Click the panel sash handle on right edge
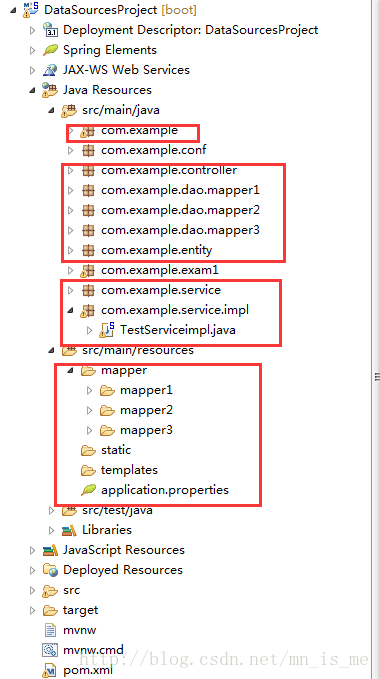The width and height of the screenshot is (380, 679). click(377, 378)
